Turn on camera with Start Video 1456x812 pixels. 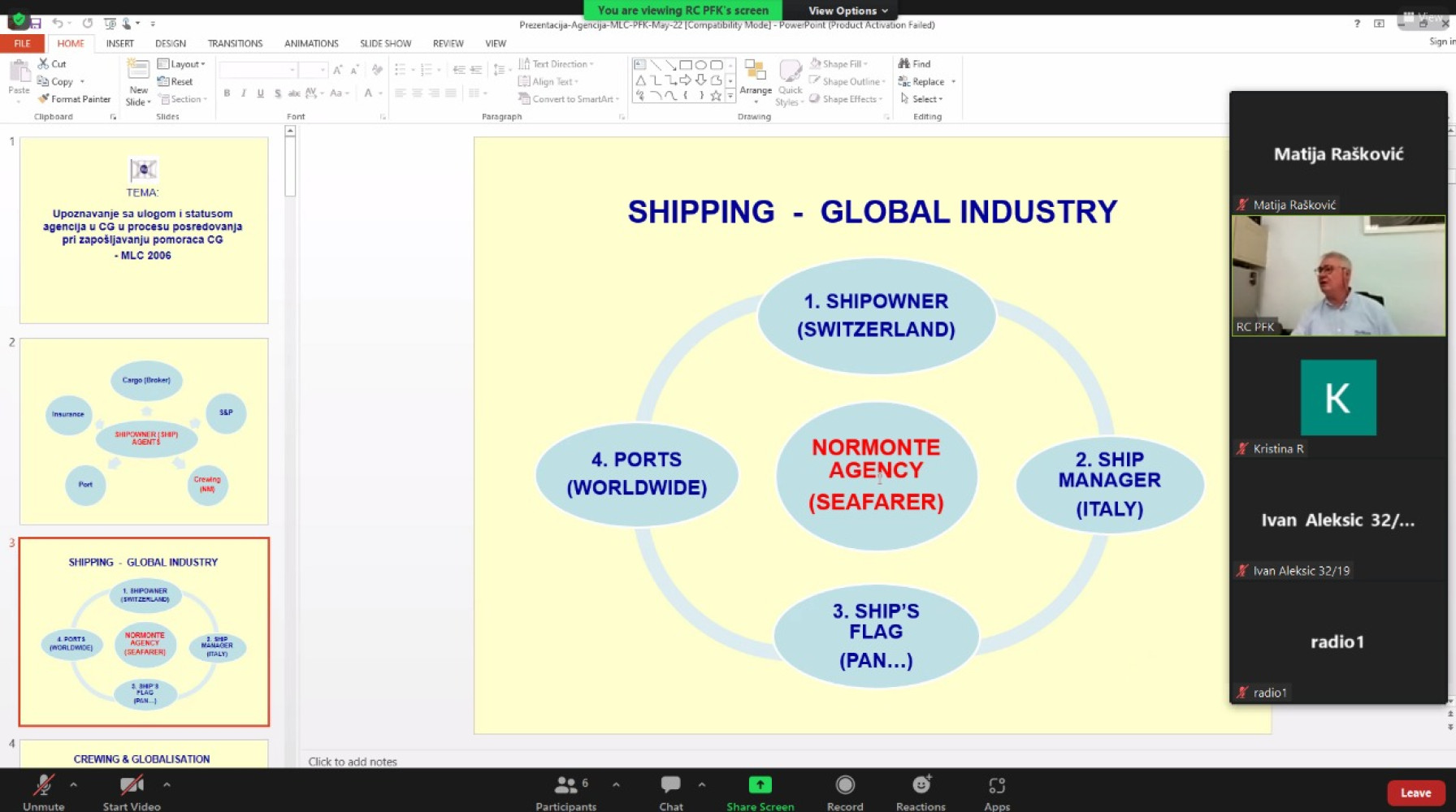click(x=131, y=785)
